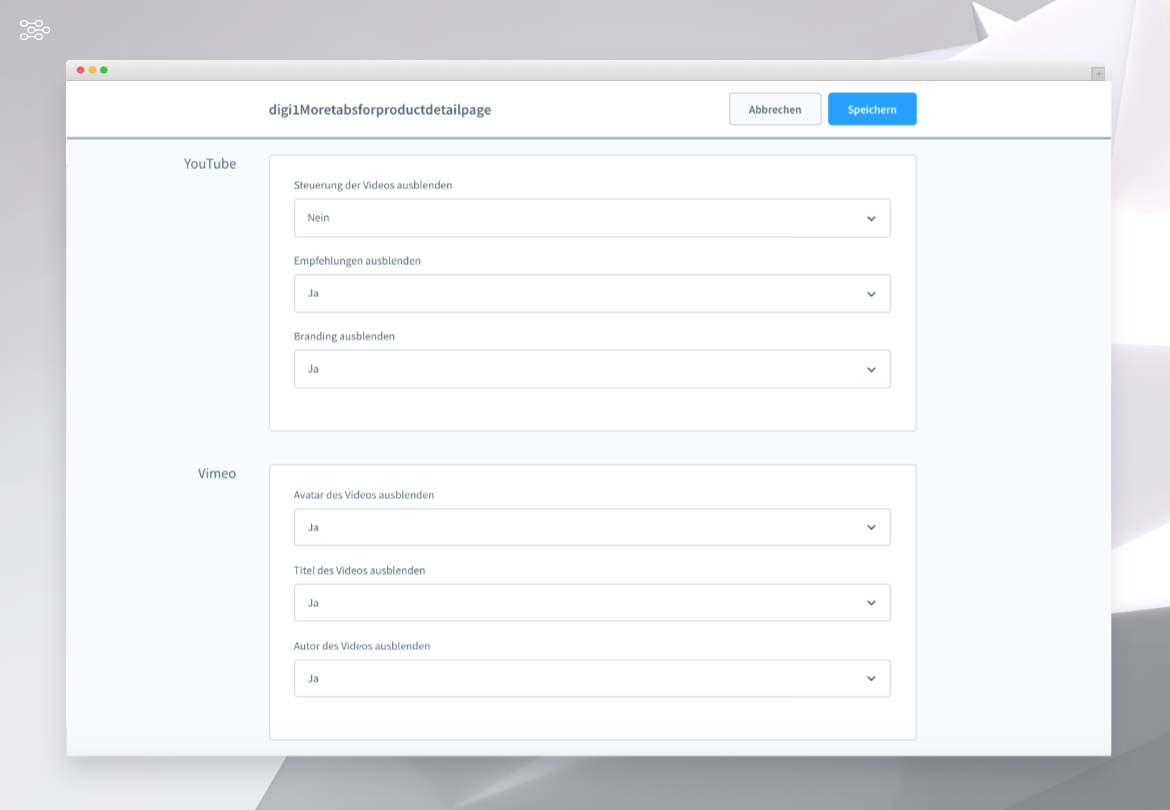1170x810 pixels.
Task: Click the 'Steuerung der Videos ausblenden' label text
Action: point(373,185)
